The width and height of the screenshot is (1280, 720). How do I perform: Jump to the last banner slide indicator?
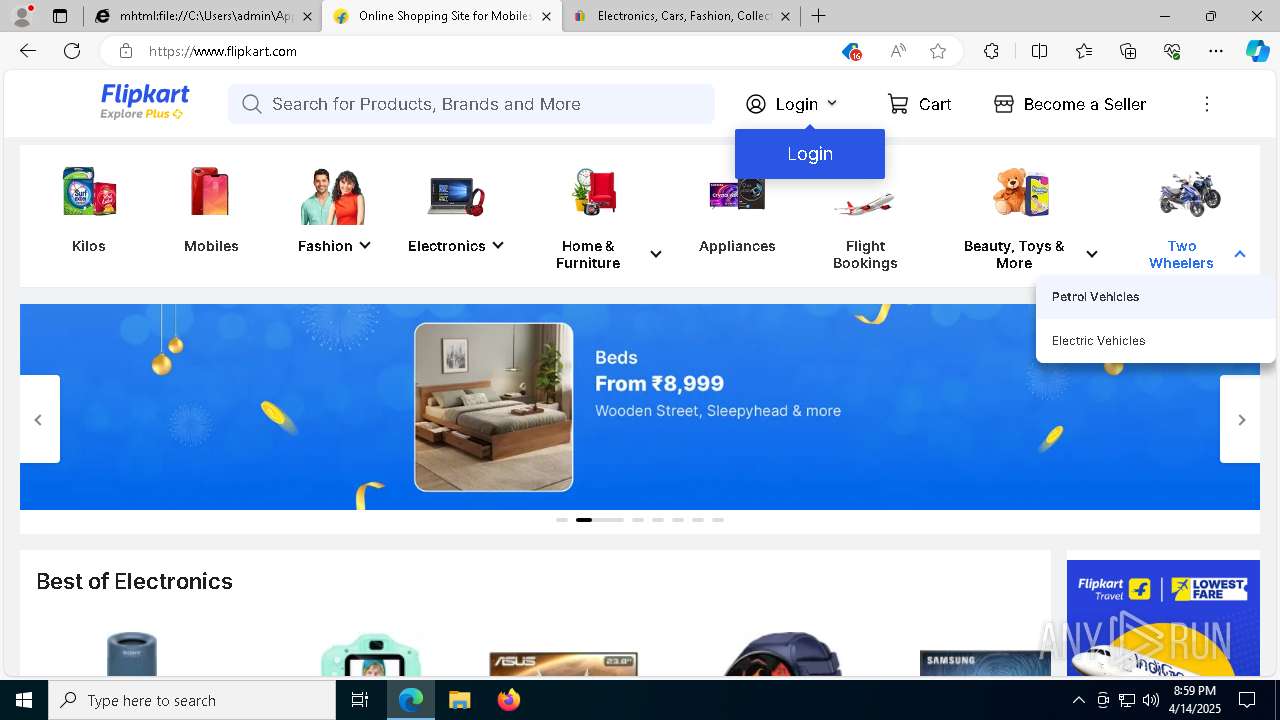click(718, 520)
